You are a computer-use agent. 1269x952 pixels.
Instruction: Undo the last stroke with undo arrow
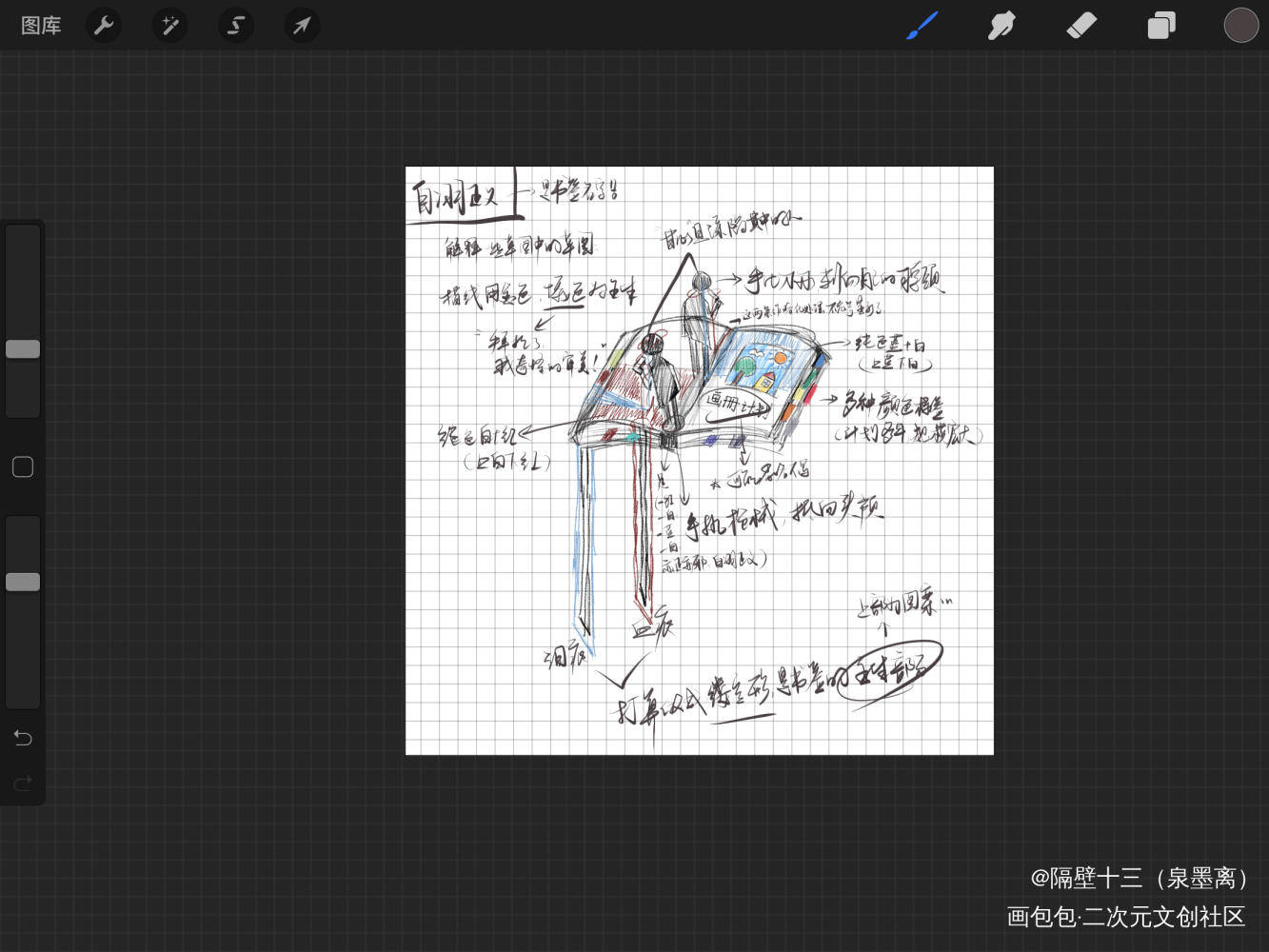23,738
